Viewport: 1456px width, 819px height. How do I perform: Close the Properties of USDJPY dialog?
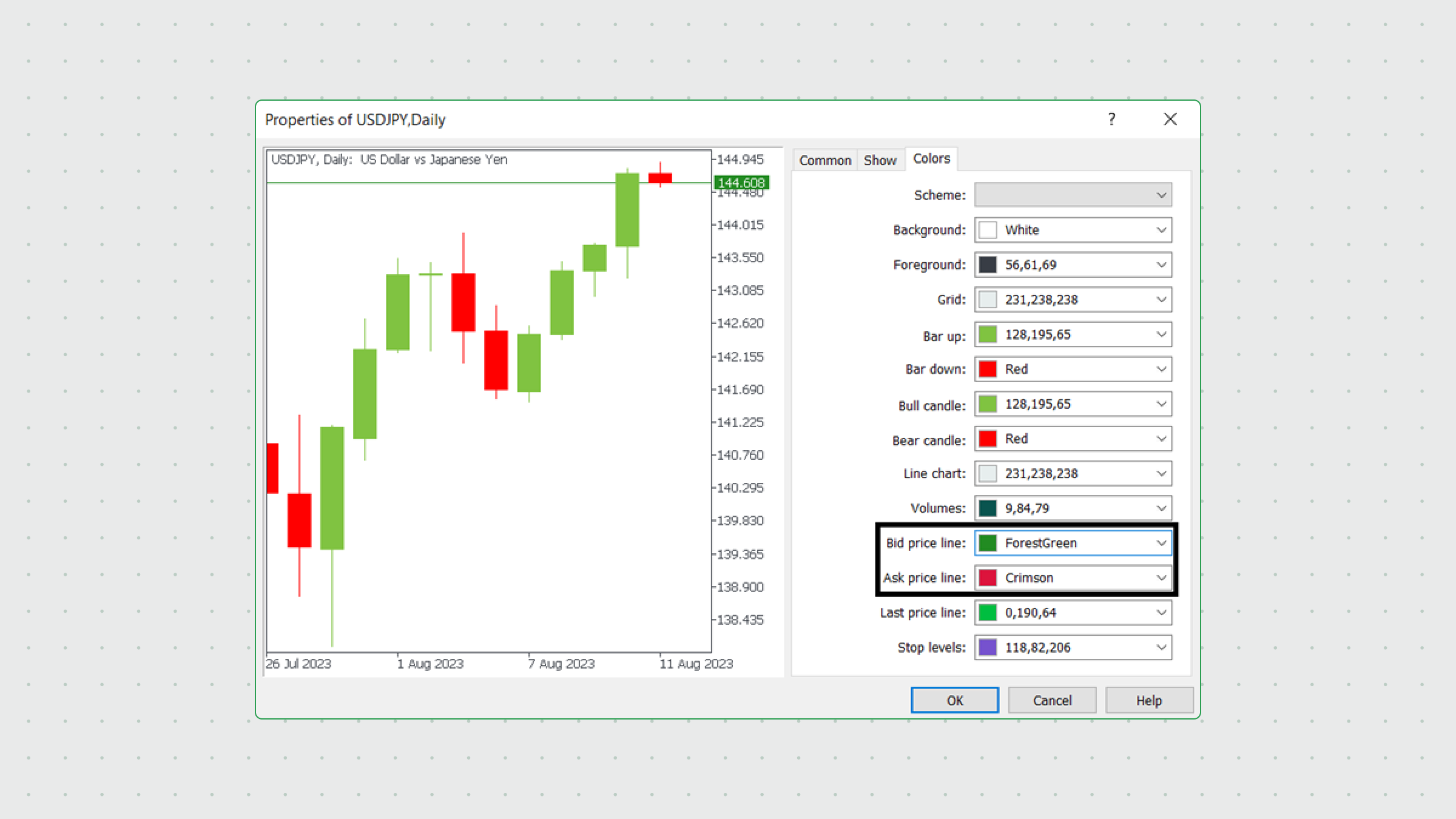1170,119
